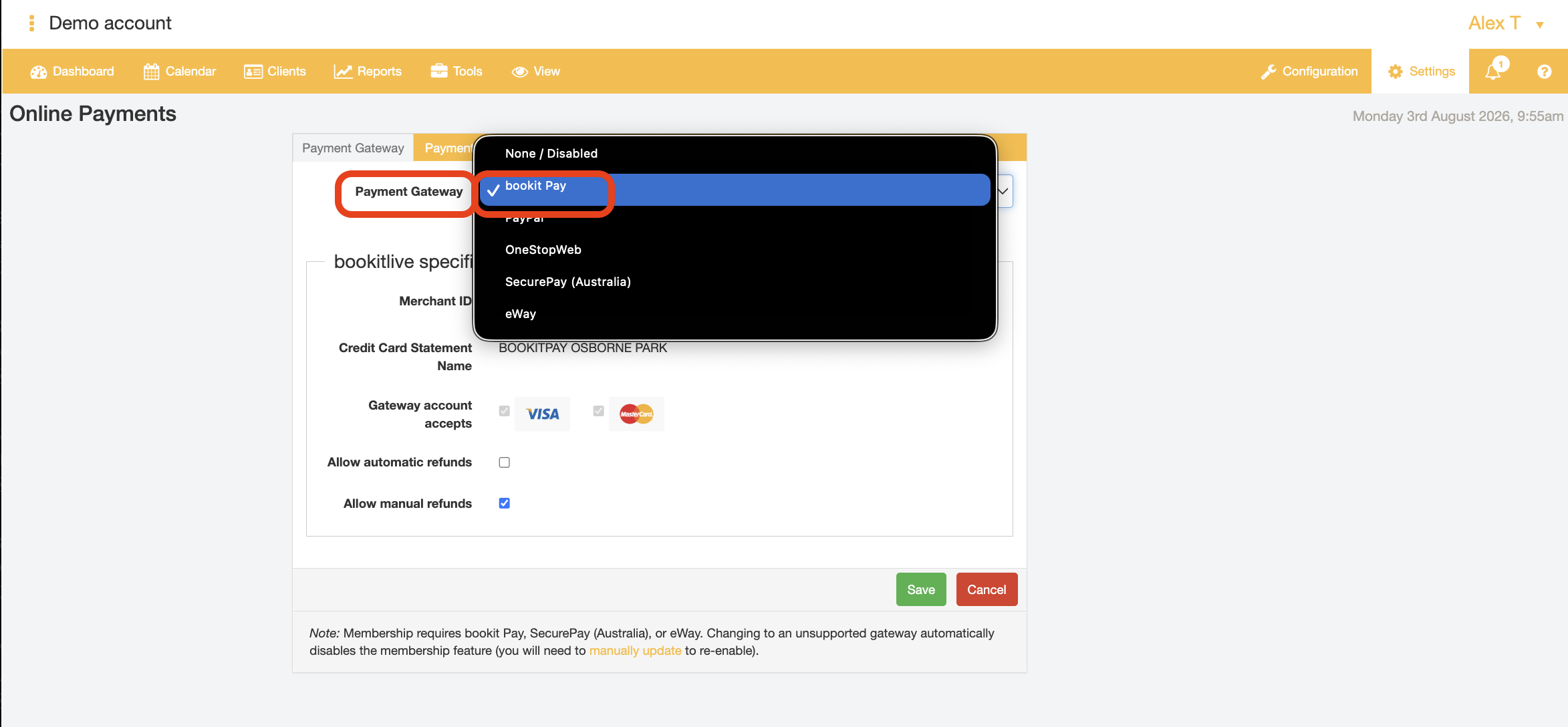Image resolution: width=1568 pixels, height=727 pixels.
Task: Click the MasterCard logo
Action: point(636,414)
